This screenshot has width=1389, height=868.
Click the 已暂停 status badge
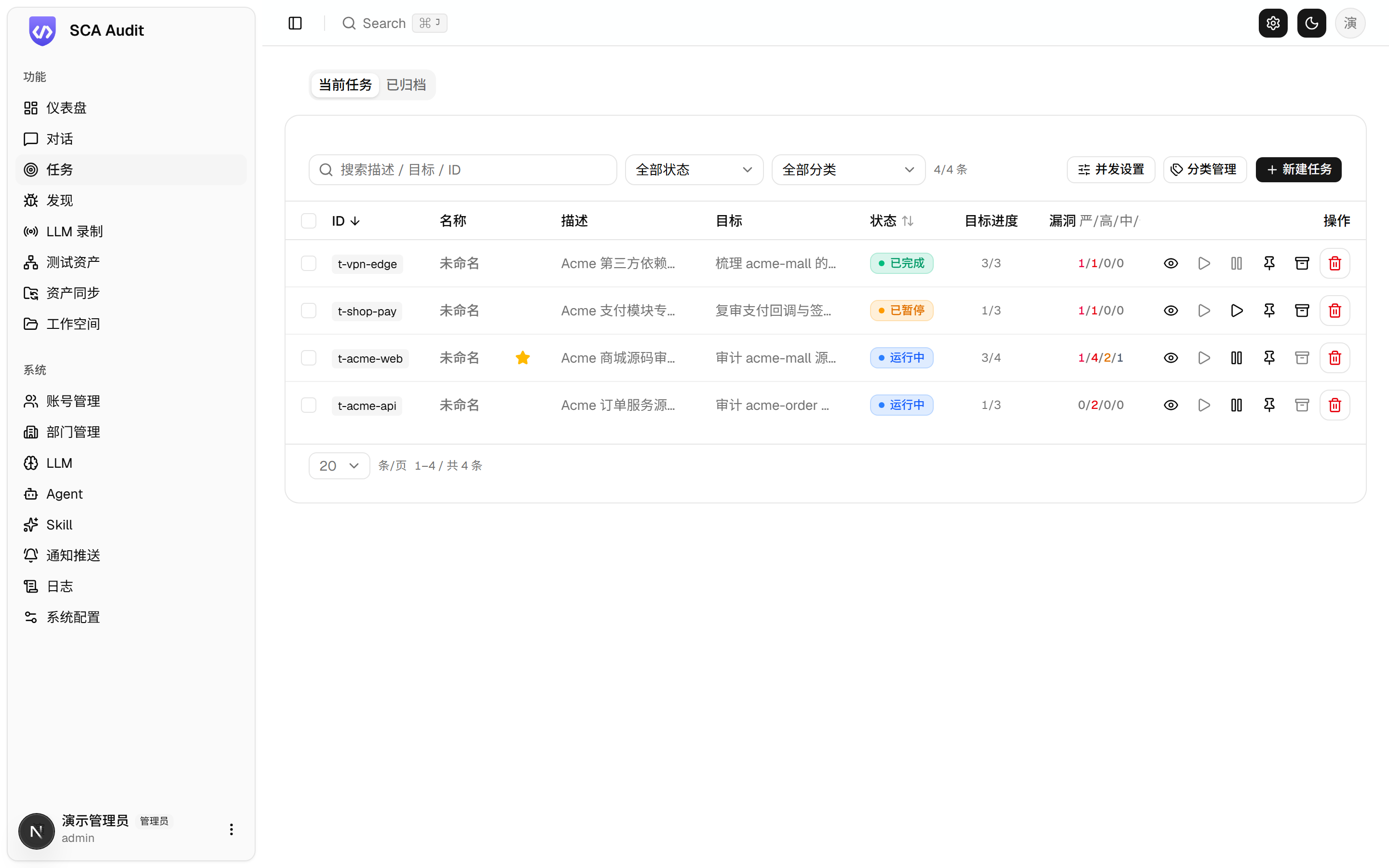[901, 311]
